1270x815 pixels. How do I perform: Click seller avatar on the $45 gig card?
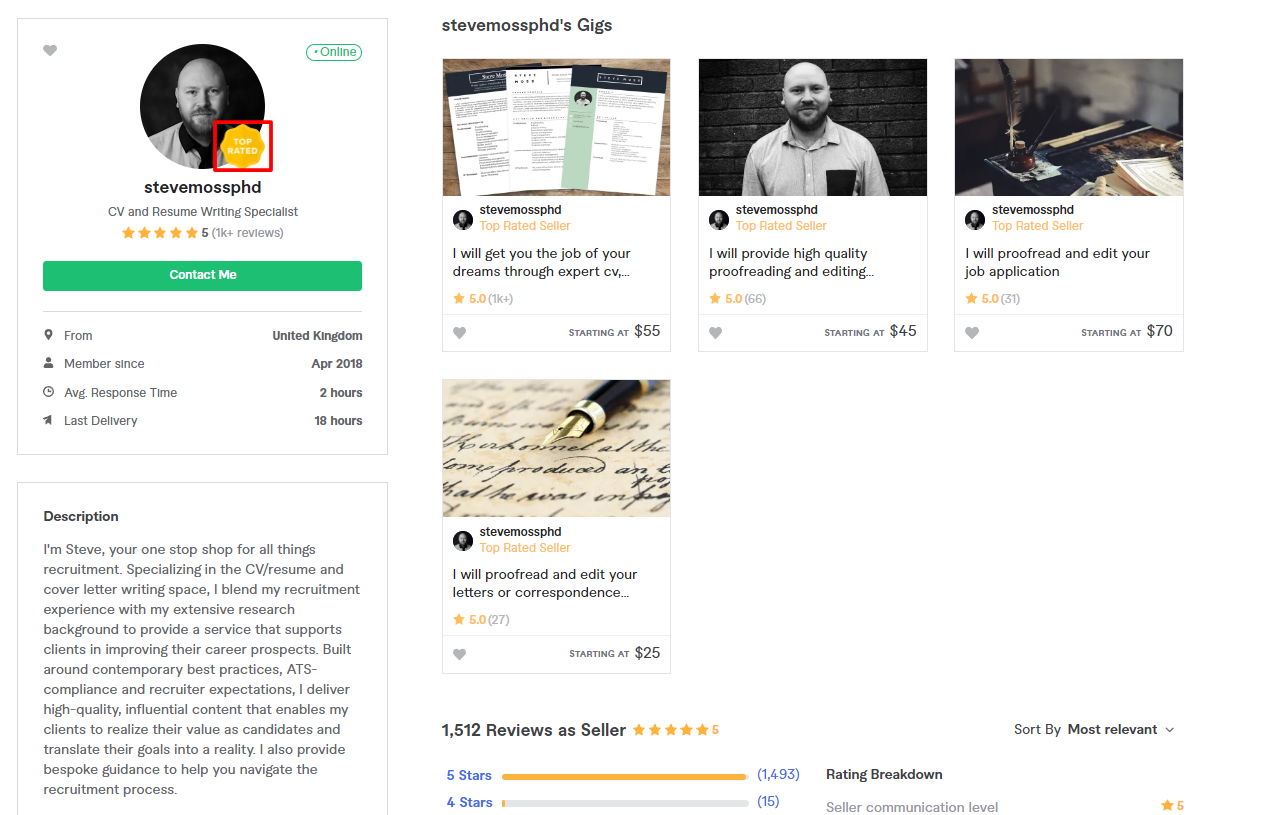click(x=719, y=219)
